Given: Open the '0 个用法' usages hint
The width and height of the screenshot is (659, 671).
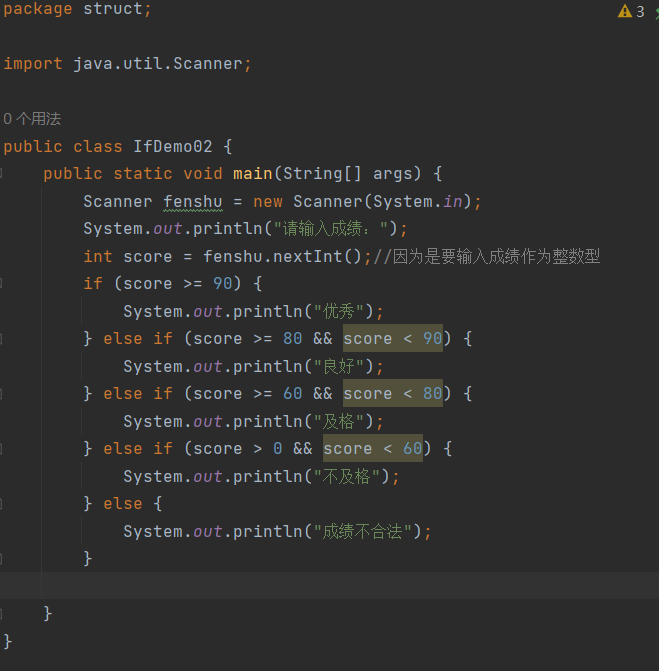Looking at the screenshot, I should click(32, 119).
